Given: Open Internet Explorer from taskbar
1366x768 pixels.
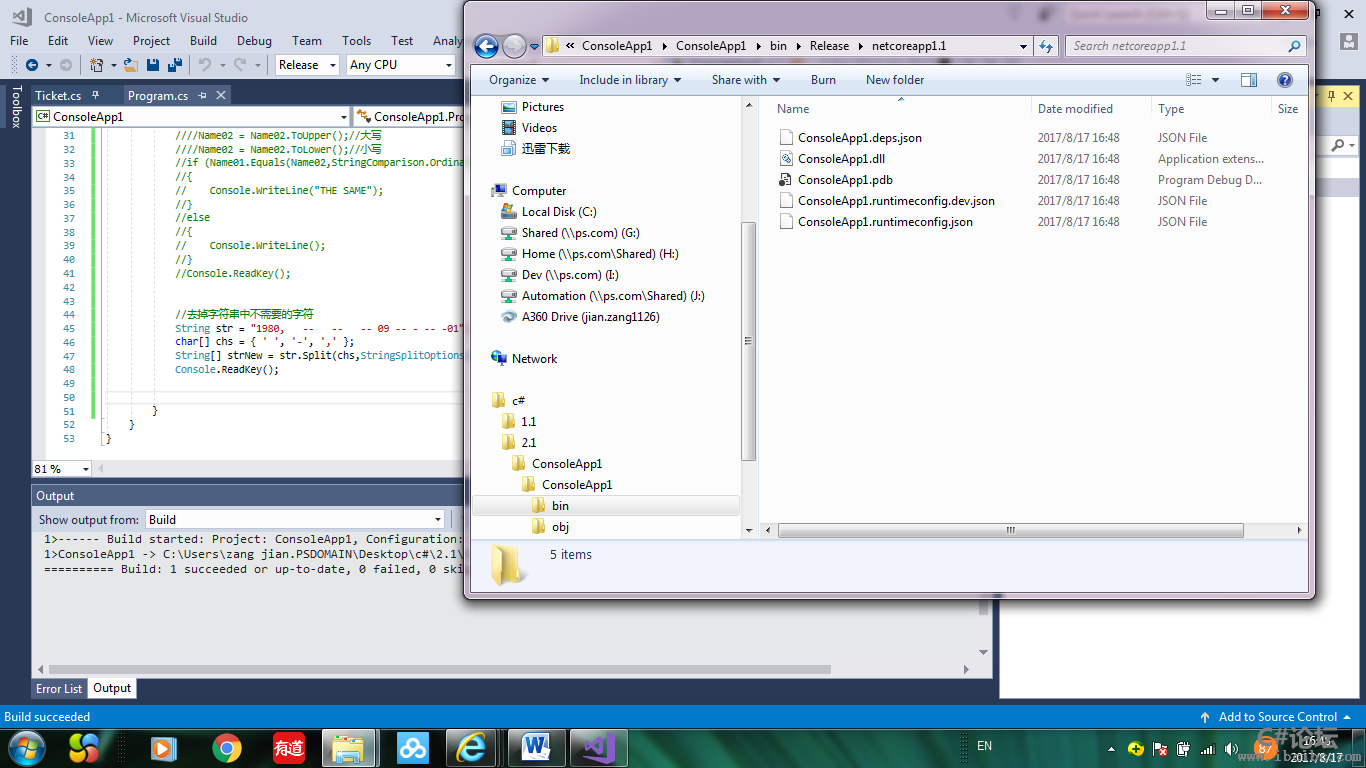Looking at the screenshot, I should [471, 747].
